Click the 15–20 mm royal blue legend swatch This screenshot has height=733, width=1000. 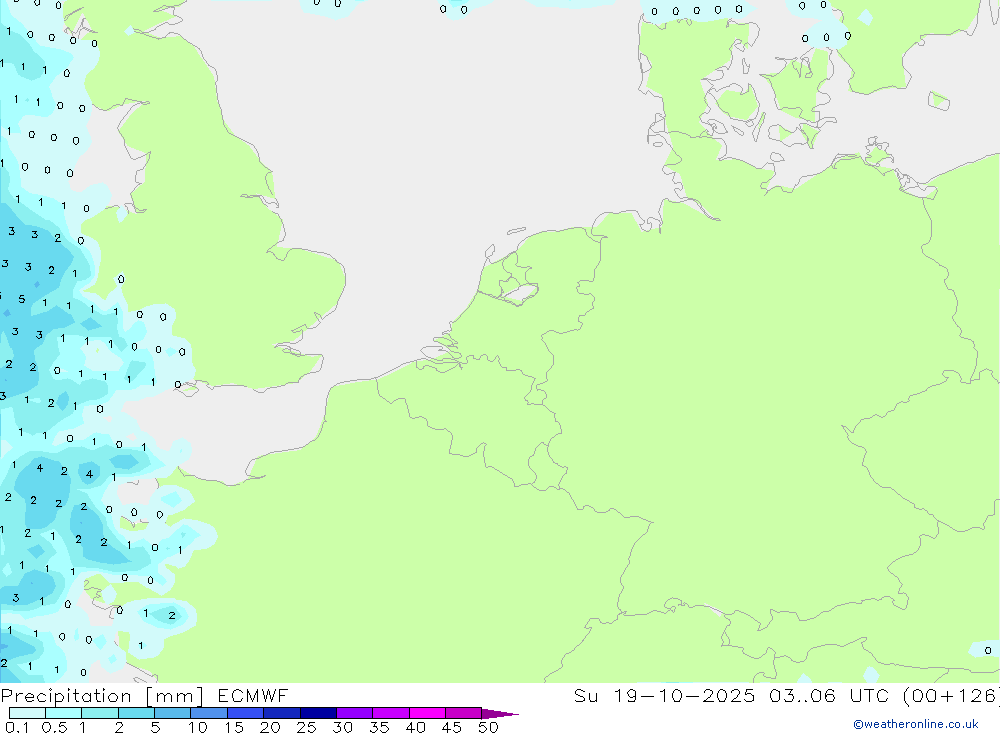tap(246, 713)
